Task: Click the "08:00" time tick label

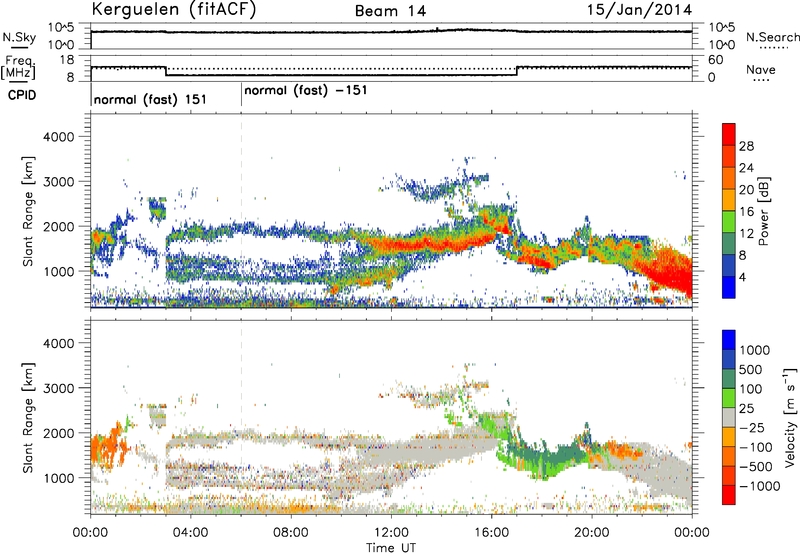Action: 291,533
